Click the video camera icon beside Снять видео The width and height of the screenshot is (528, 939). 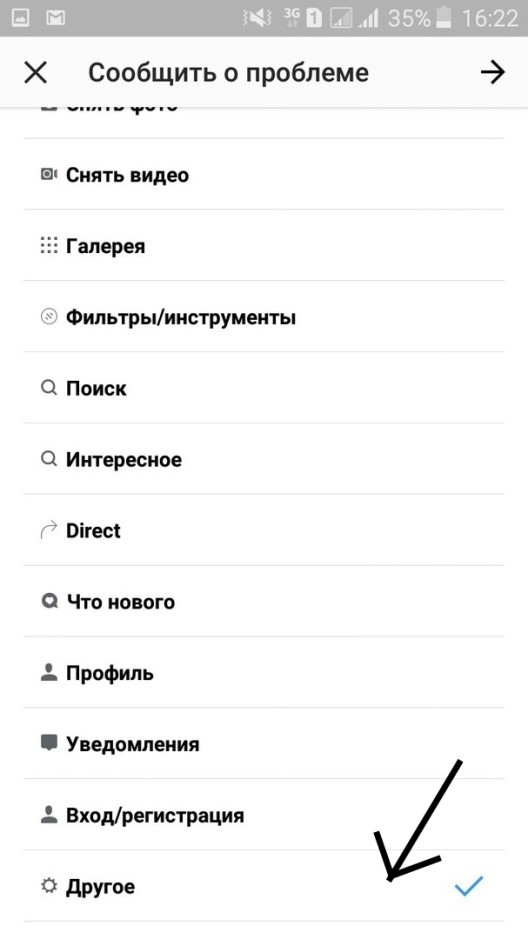(x=48, y=174)
